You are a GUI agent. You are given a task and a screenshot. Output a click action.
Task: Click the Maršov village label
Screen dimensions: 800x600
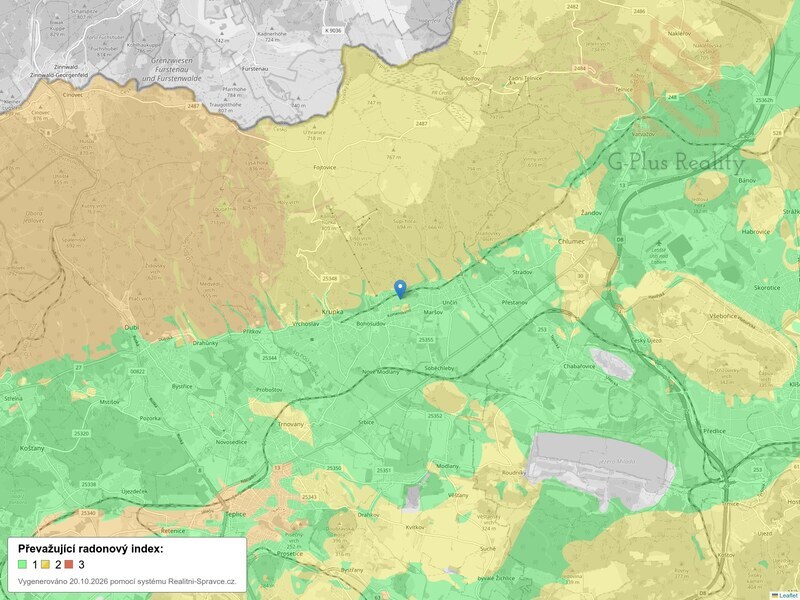point(434,312)
